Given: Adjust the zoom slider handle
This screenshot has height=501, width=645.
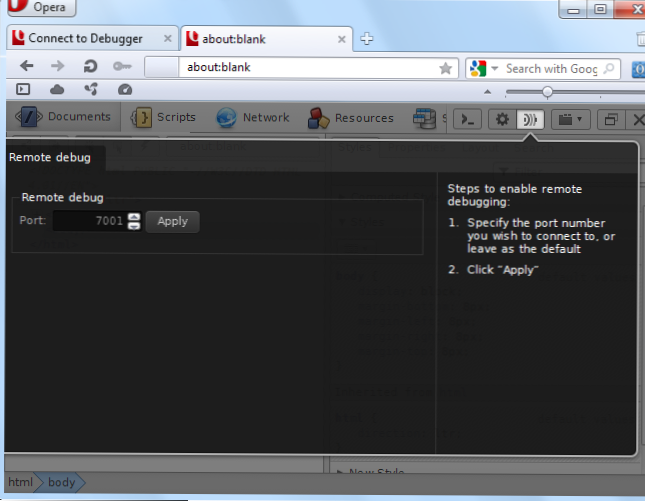Looking at the screenshot, I should pyautogui.click(x=547, y=91).
